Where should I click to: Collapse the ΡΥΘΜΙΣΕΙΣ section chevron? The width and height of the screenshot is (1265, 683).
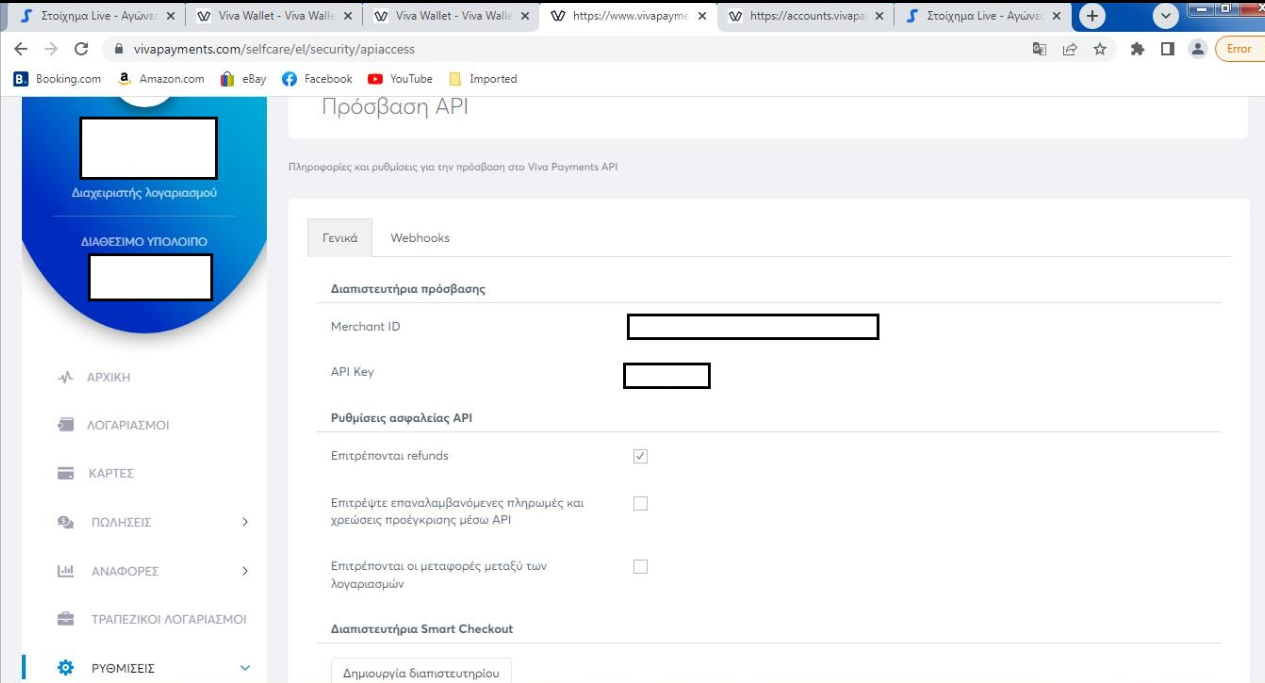245,668
